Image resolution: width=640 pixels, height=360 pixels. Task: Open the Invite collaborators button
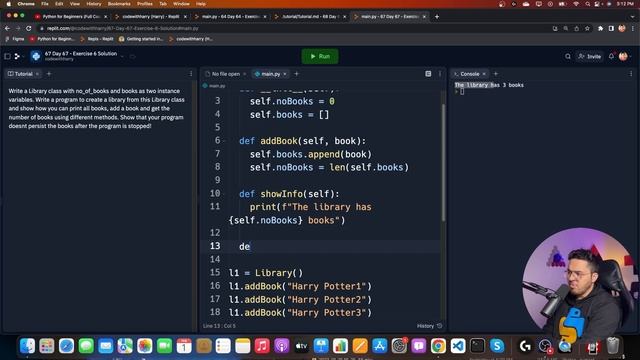pyautogui.click(x=590, y=56)
